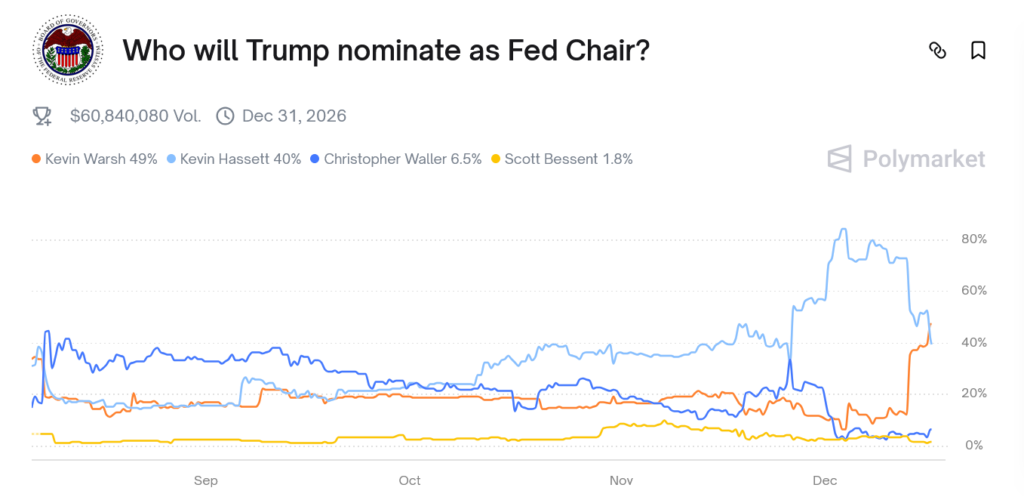Click the Polymarket logo icon
The image size is (1024, 497).
tap(842, 159)
